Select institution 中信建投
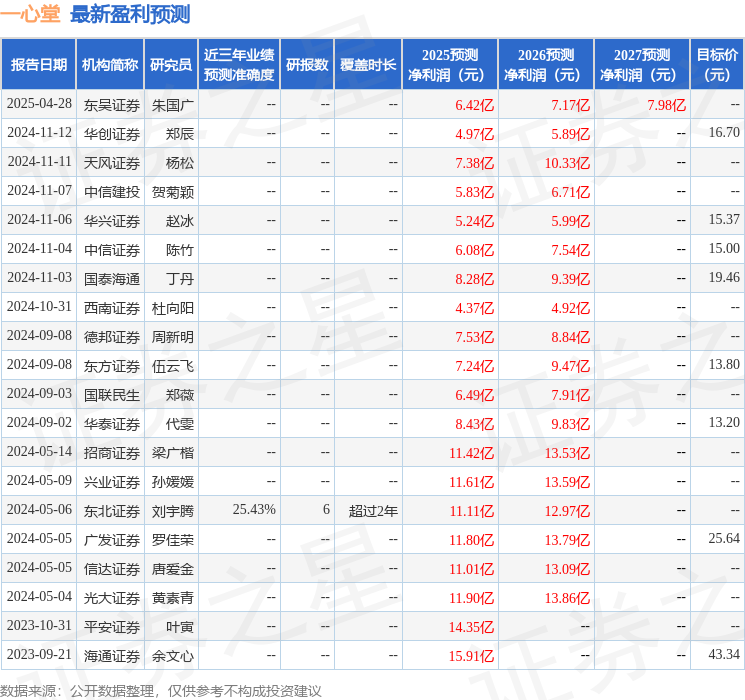The height and width of the screenshot is (700, 745). (x=112, y=192)
